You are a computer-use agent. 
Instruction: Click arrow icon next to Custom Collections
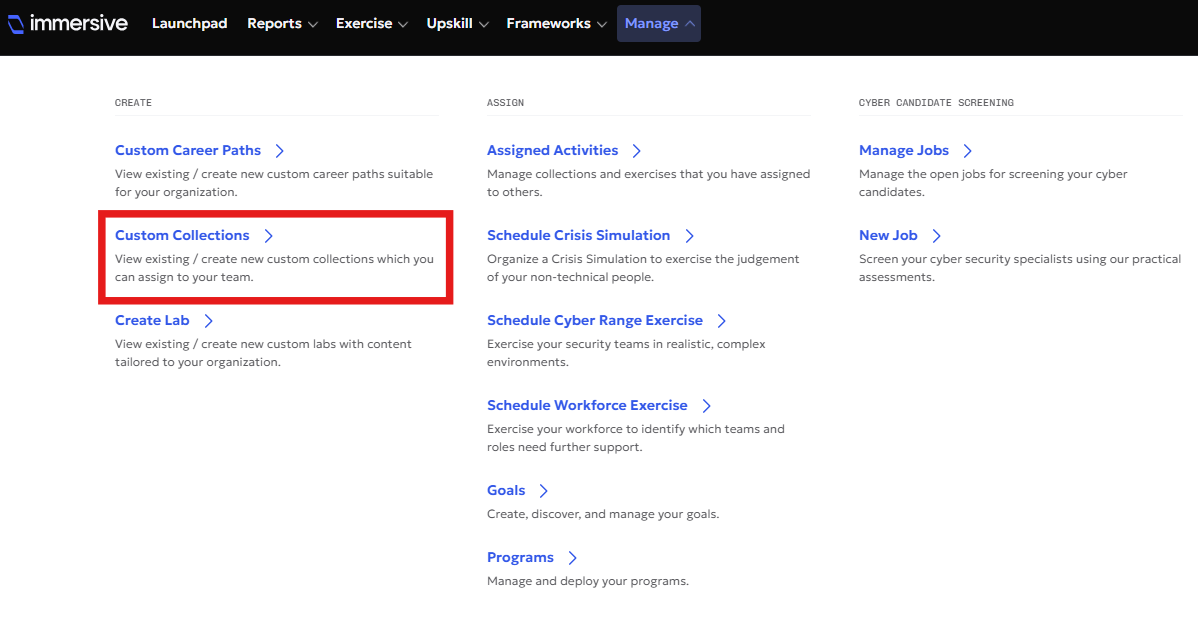(268, 236)
